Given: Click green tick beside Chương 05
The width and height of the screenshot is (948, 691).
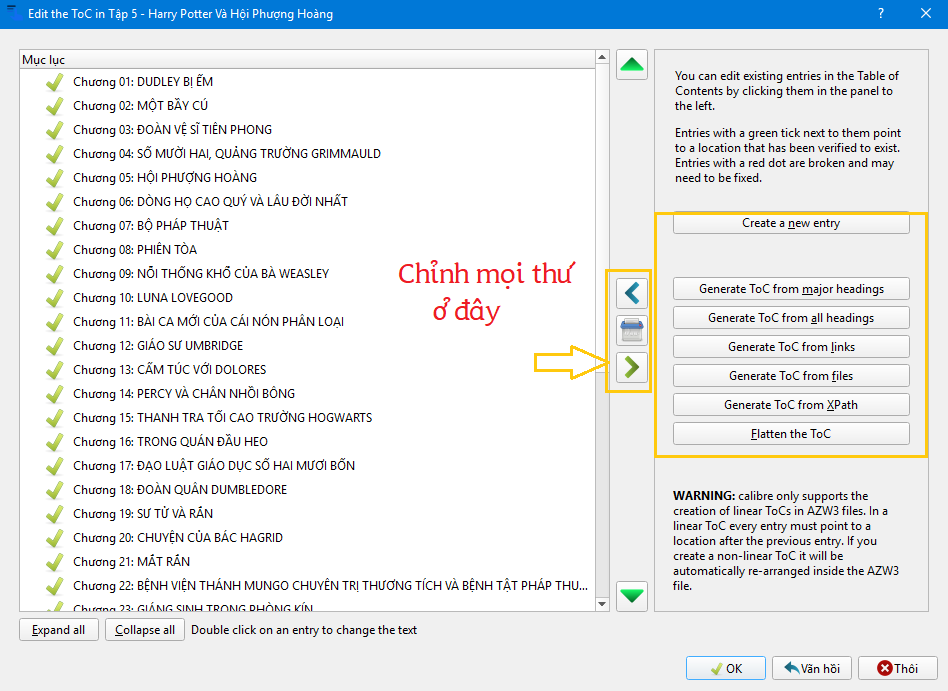Looking at the screenshot, I should tap(54, 178).
